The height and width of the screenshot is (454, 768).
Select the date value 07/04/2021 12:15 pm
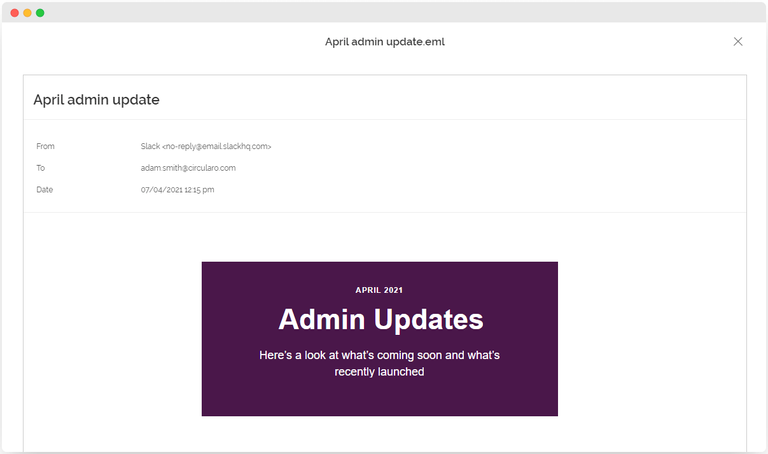click(x=177, y=189)
